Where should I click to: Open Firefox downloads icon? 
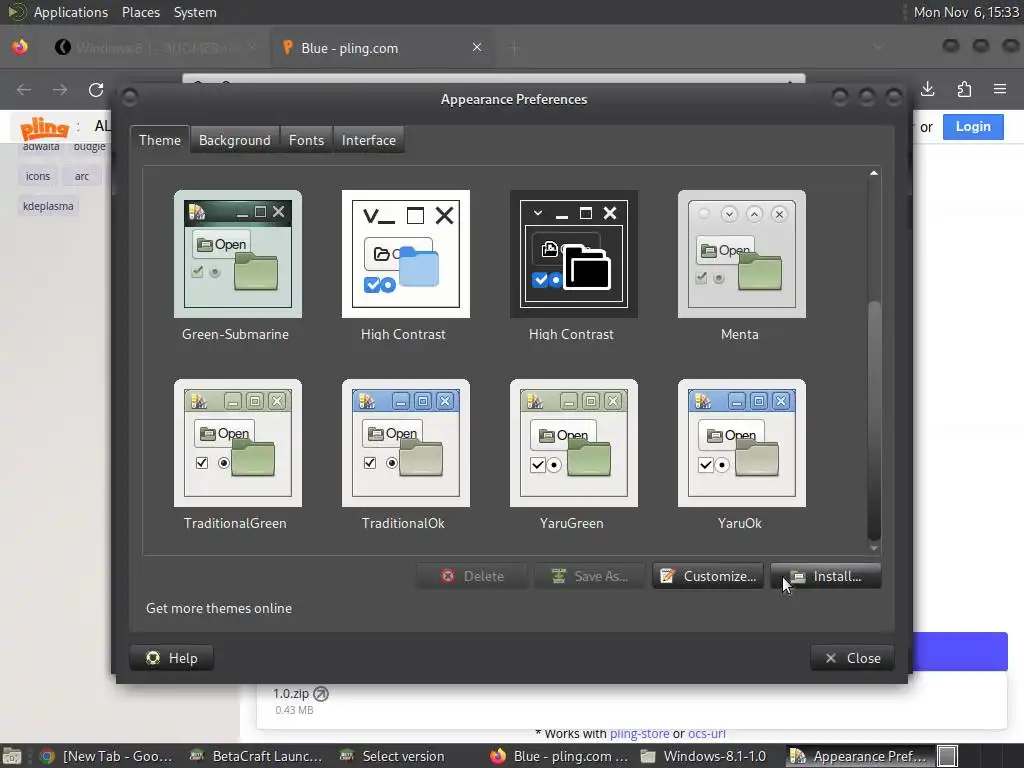point(927,89)
